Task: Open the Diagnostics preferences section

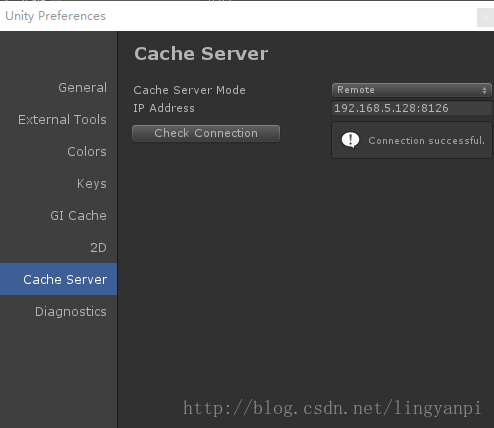Action: pos(71,312)
